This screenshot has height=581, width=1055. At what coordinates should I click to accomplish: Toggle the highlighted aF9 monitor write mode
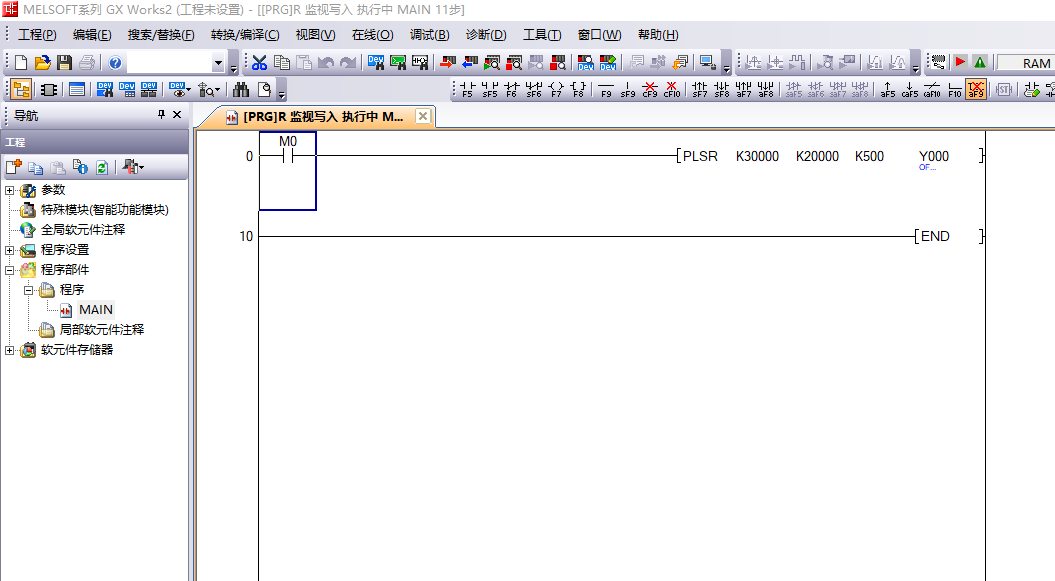tap(976, 89)
